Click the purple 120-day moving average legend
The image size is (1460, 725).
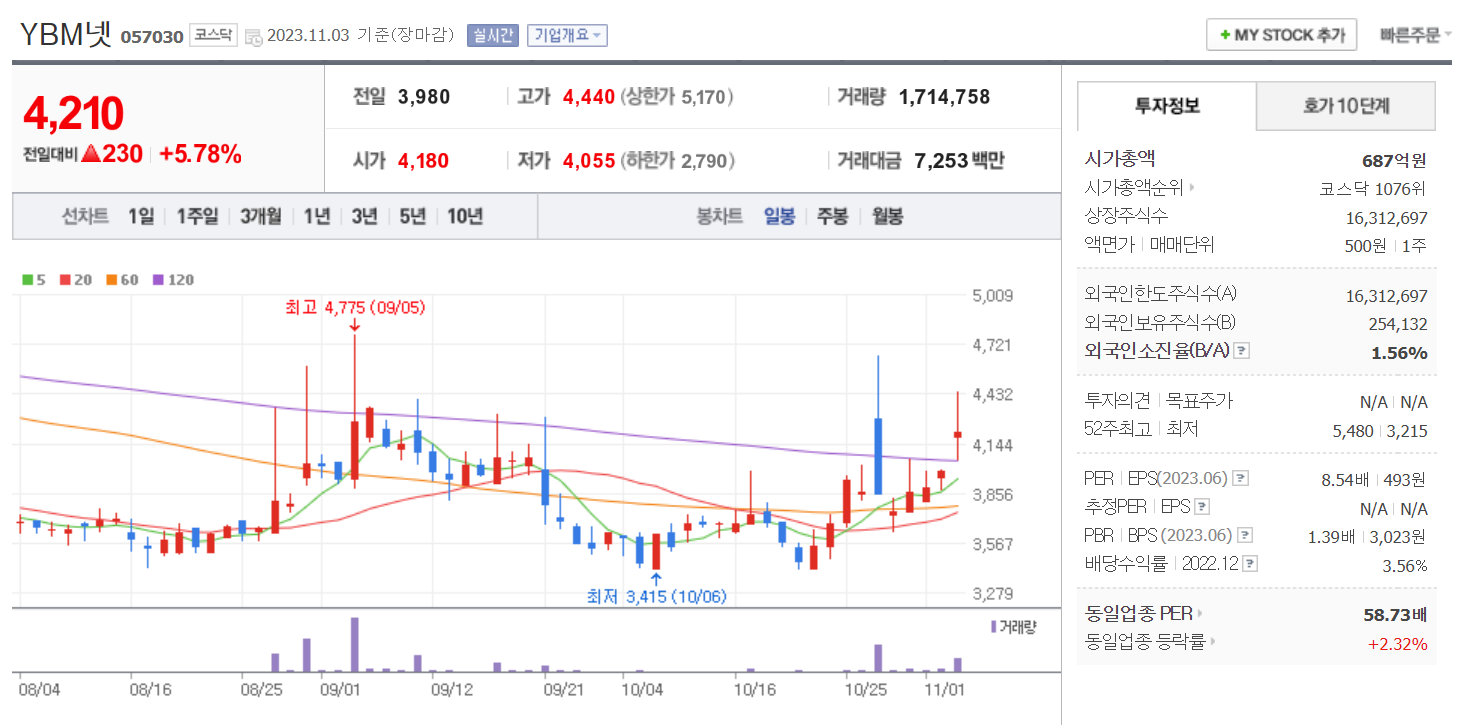173,280
